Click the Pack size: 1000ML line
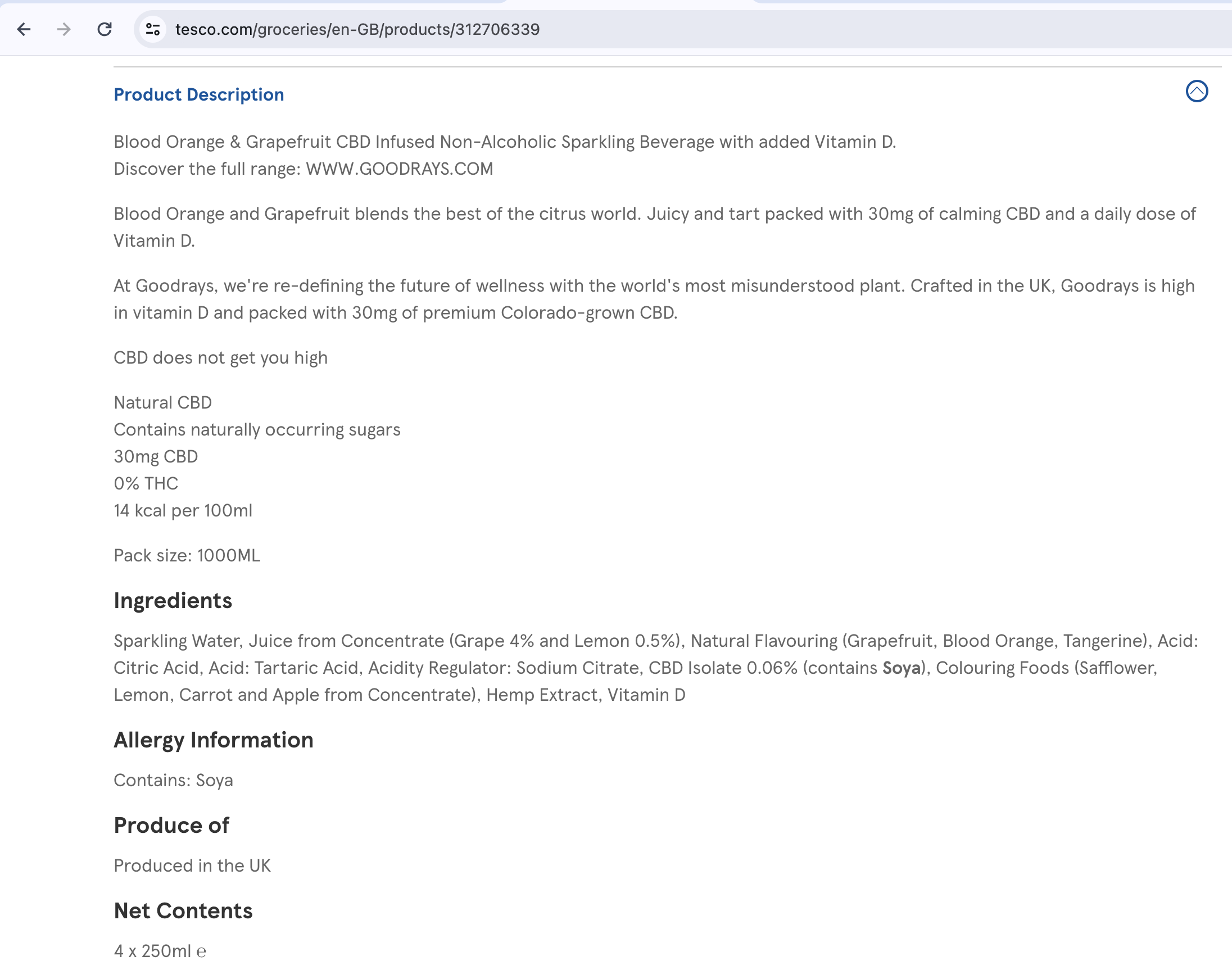The image size is (1232, 970). pyautogui.click(x=187, y=555)
